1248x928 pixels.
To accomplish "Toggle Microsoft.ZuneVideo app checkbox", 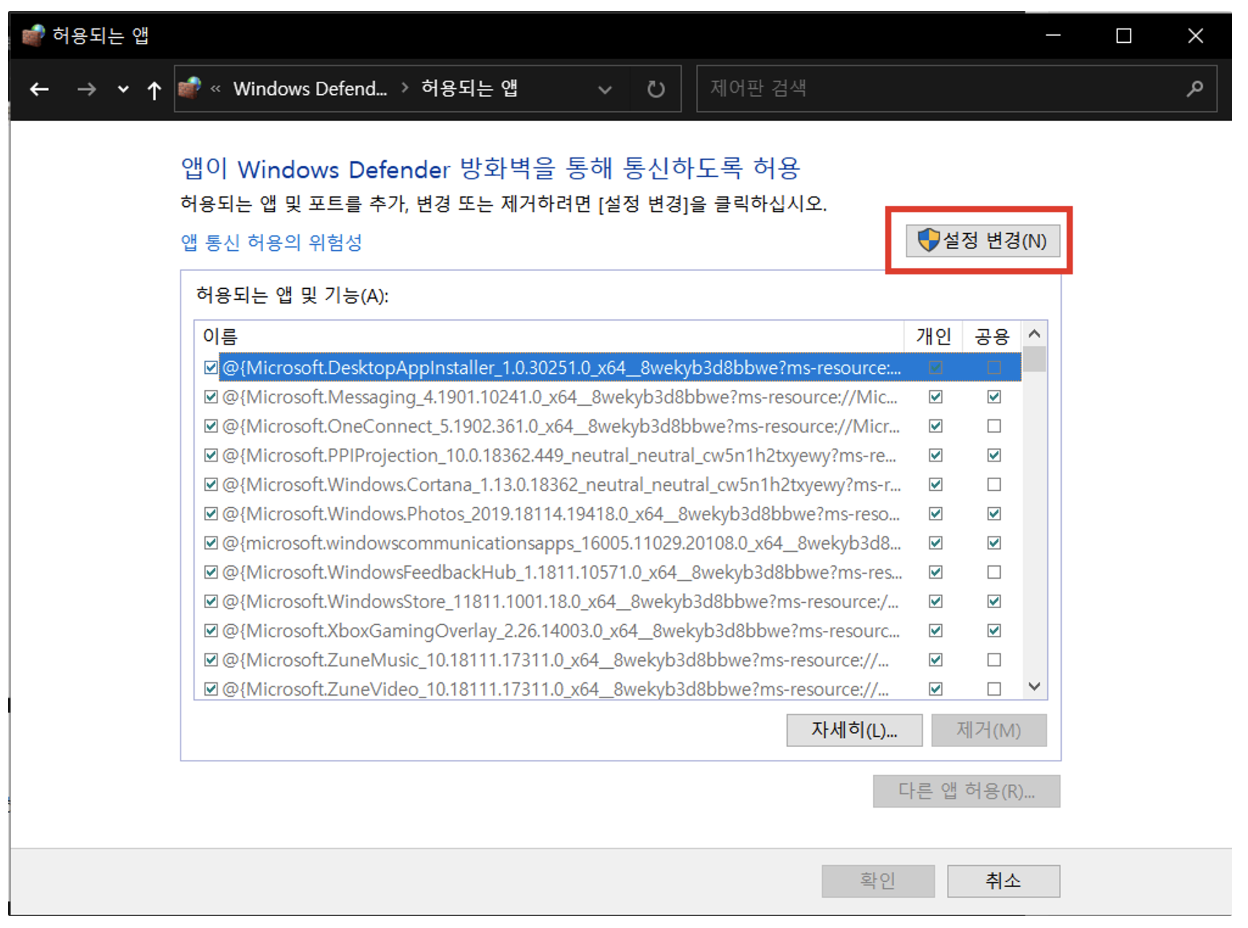I will (210, 689).
